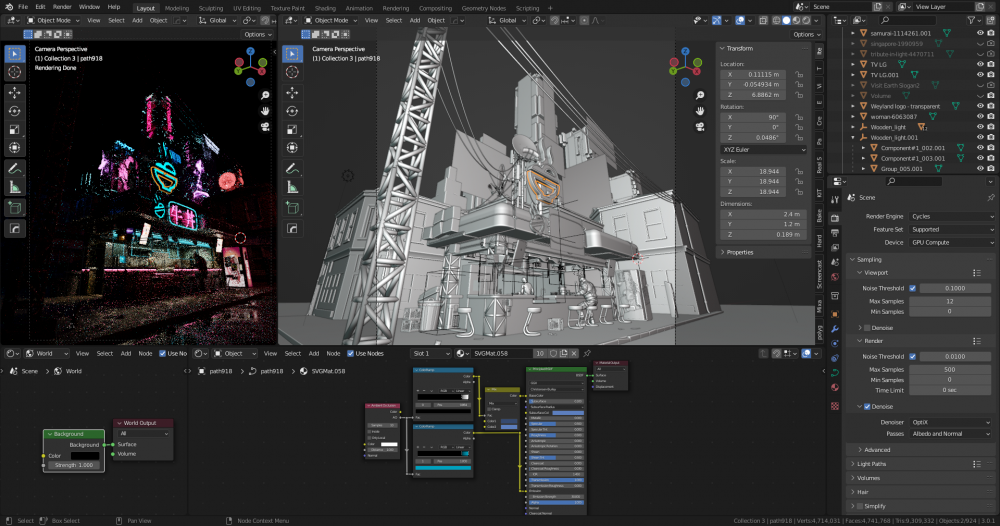Open the Object properties tab
The width and height of the screenshot is (1000, 526).
tap(835, 314)
